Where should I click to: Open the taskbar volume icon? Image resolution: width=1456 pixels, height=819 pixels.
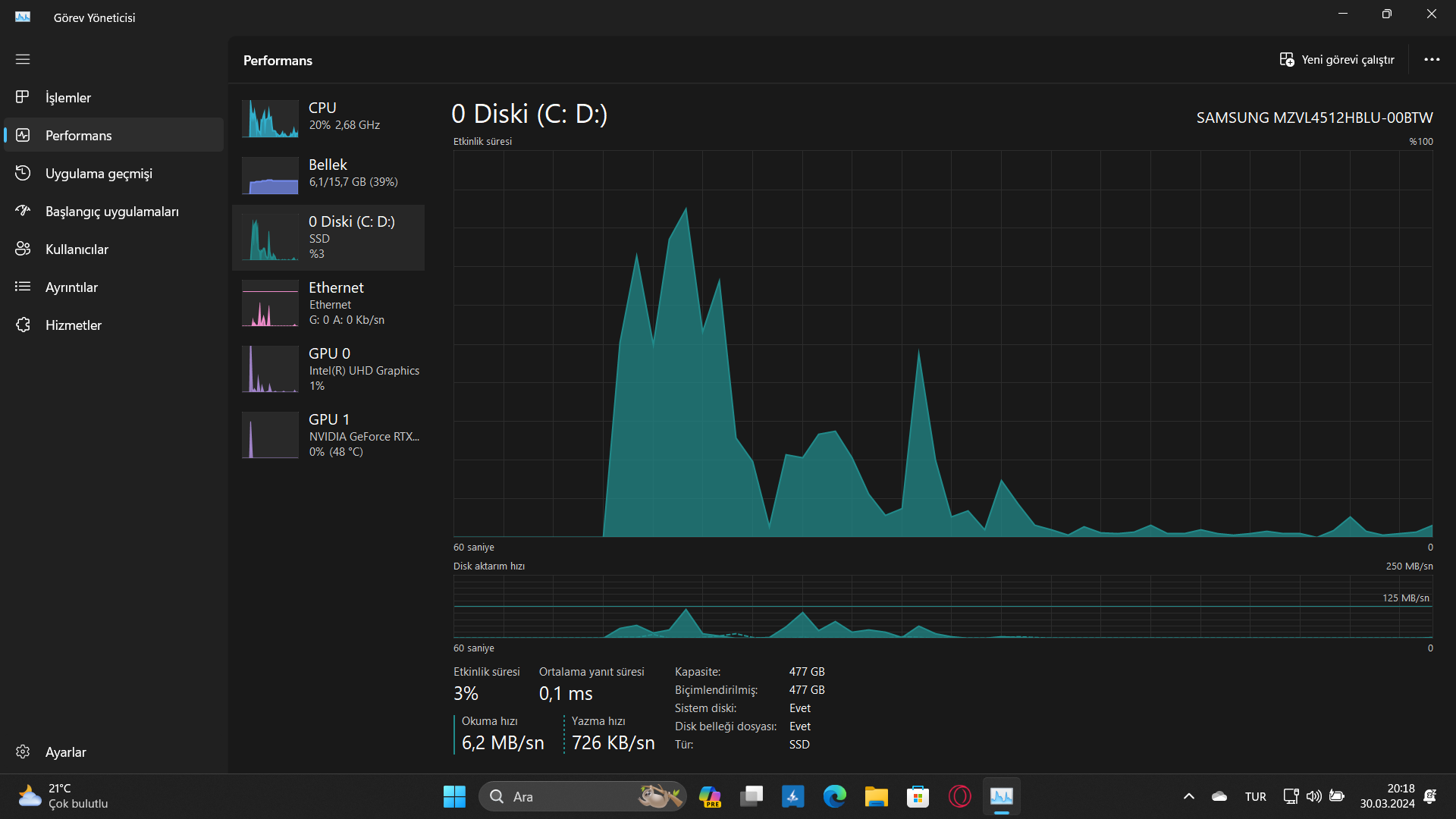[1314, 796]
